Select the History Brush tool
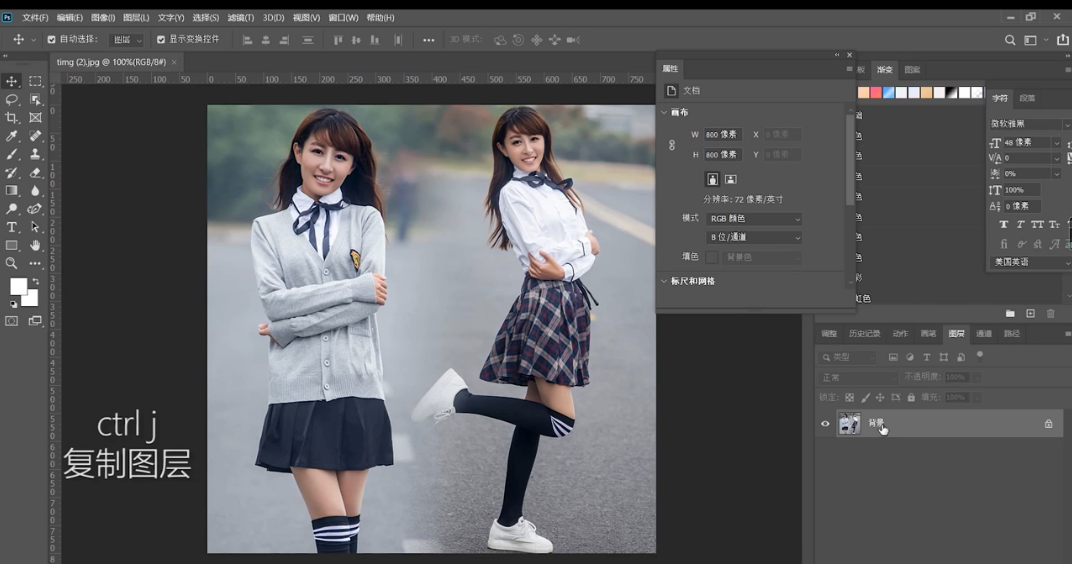1072x564 pixels. click(12, 172)
